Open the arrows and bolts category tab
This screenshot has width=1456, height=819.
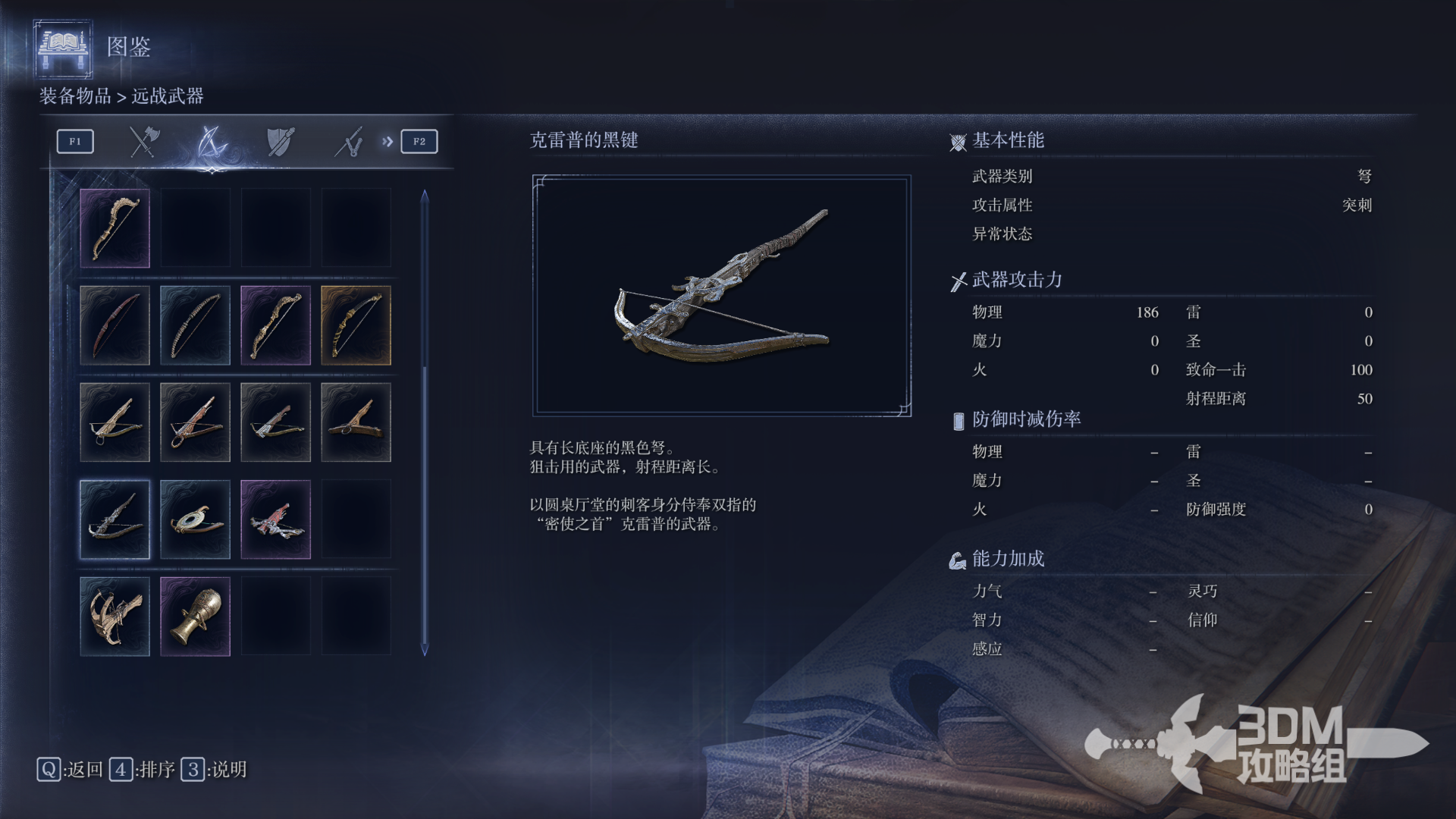pyautogui.click(x=349, y=141)
